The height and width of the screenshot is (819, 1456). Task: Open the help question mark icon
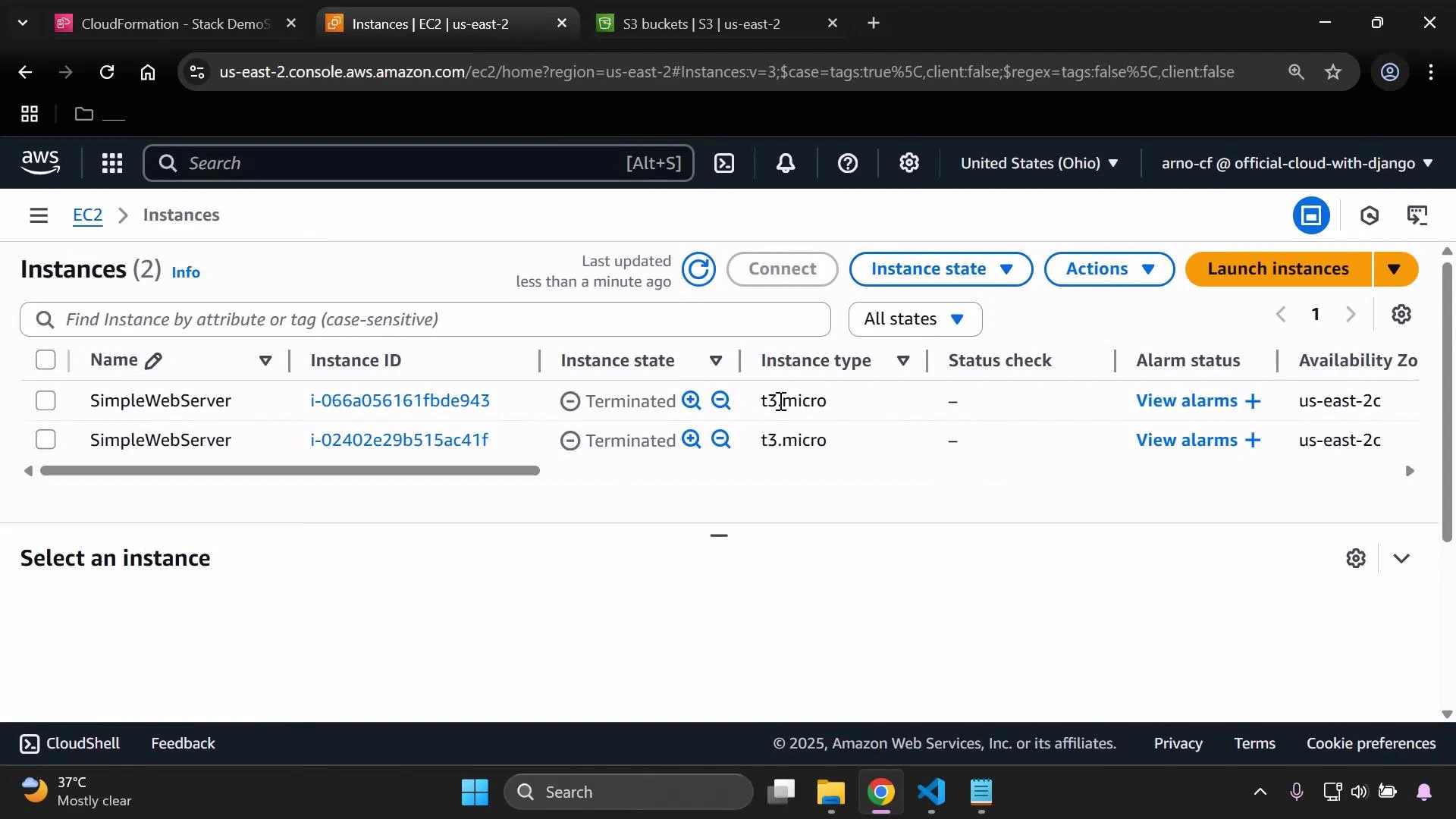848,163
